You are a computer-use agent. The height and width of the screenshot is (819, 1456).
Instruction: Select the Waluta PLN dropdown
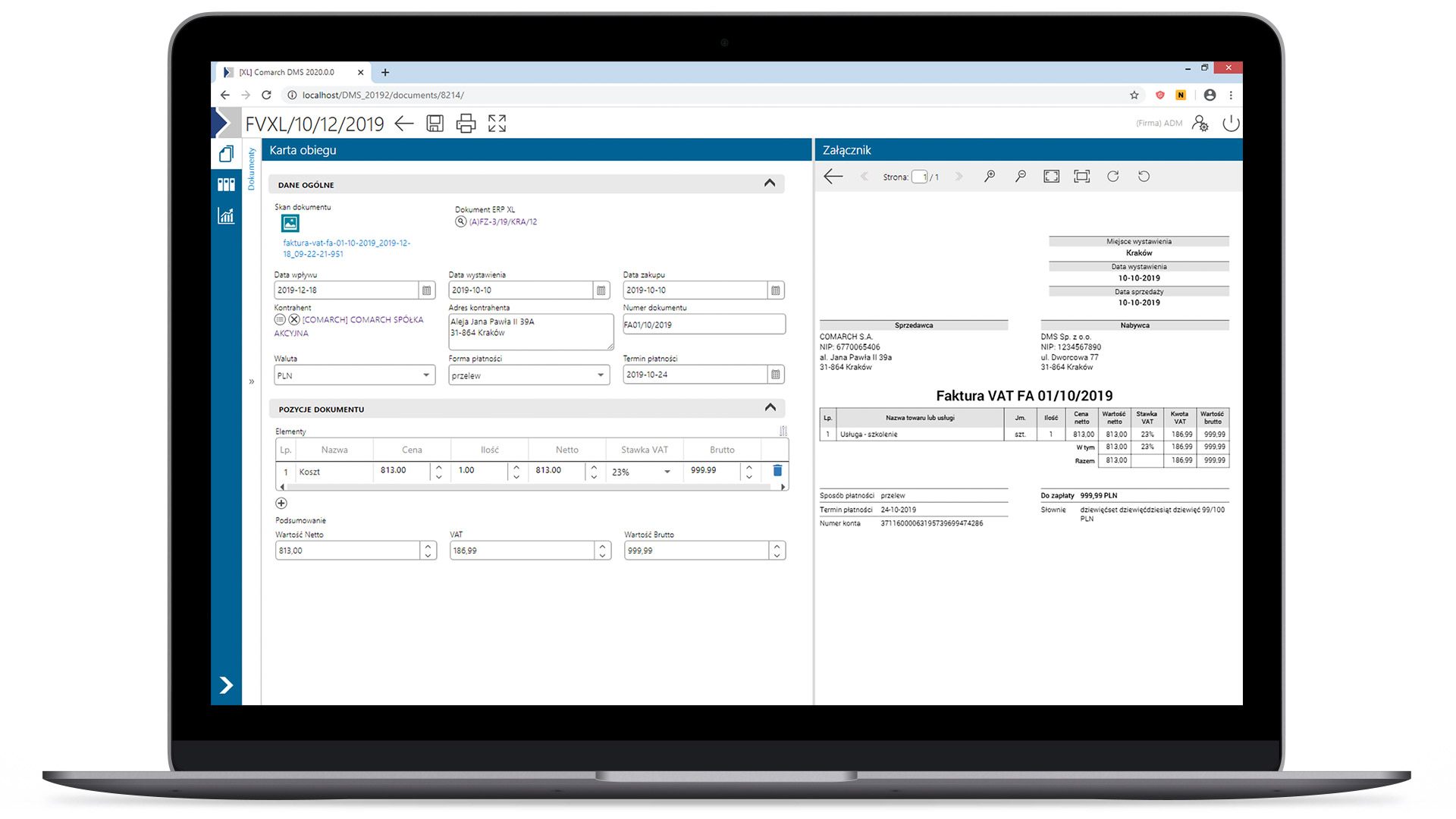[354, 375]
